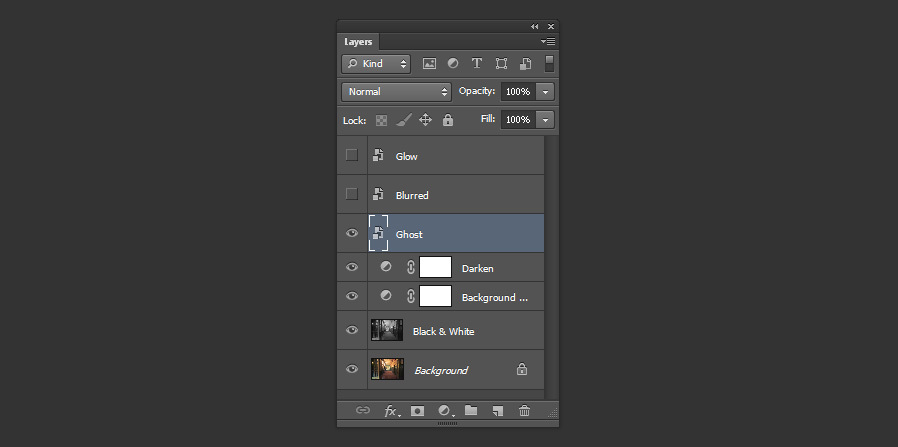Collapse panel with double arrow icon

click(534, 26)
